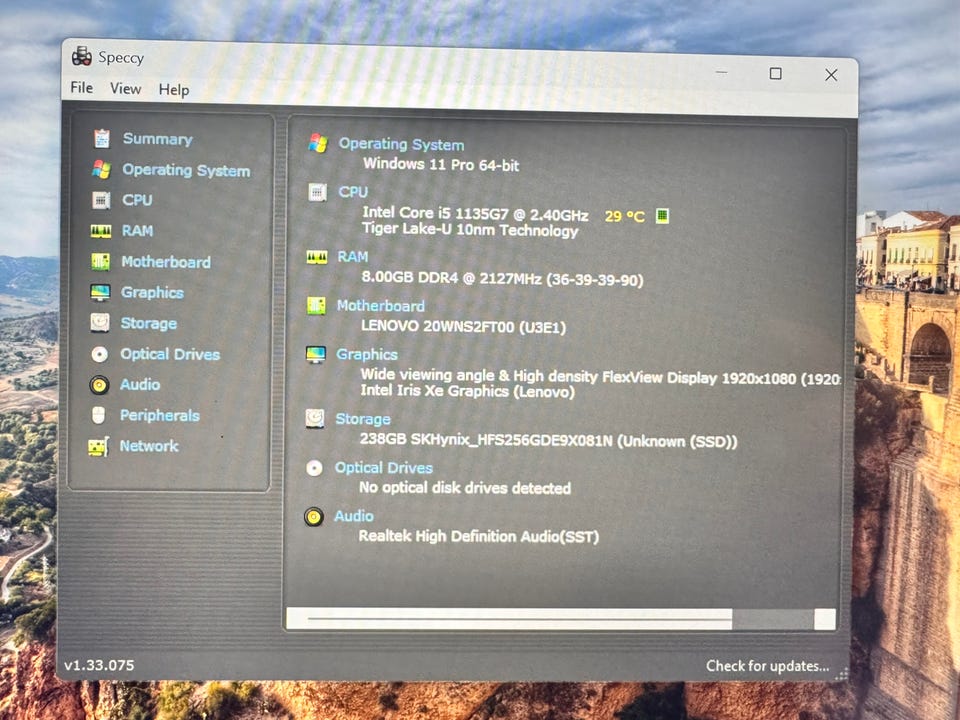Viewport: 960px width, 720px height.
Task: Click the v1.33.075 version label
Action: [x=99, y=665]
